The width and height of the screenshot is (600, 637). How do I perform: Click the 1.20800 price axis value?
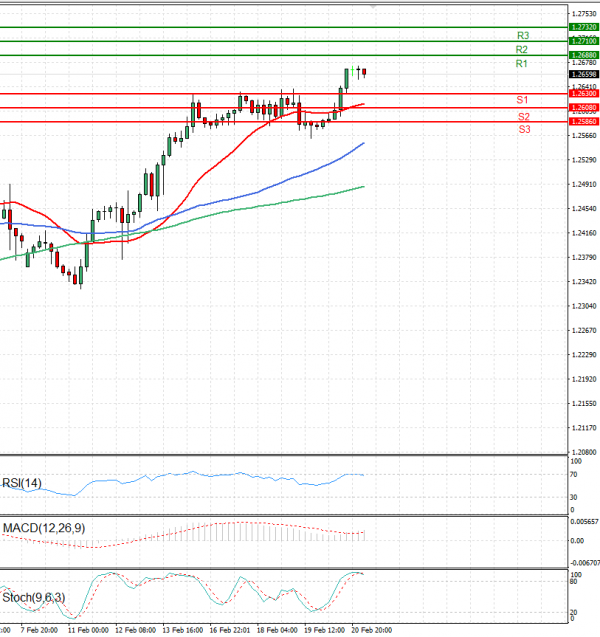(584, 452)
